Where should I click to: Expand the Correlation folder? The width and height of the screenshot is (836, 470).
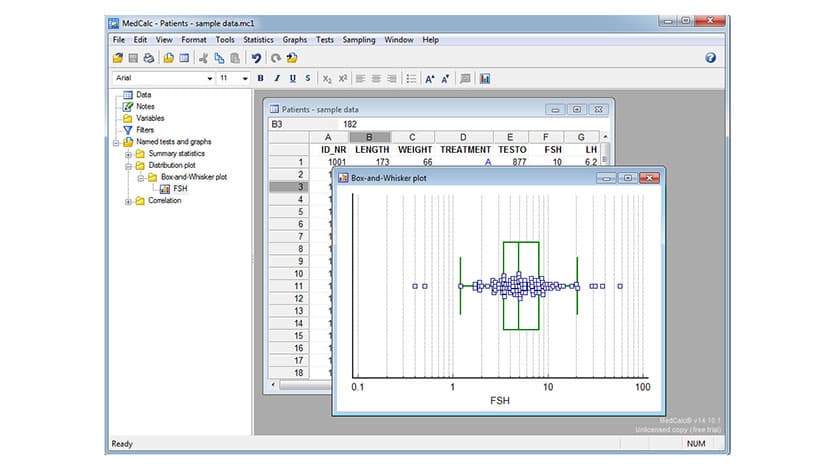click(128, 201)
